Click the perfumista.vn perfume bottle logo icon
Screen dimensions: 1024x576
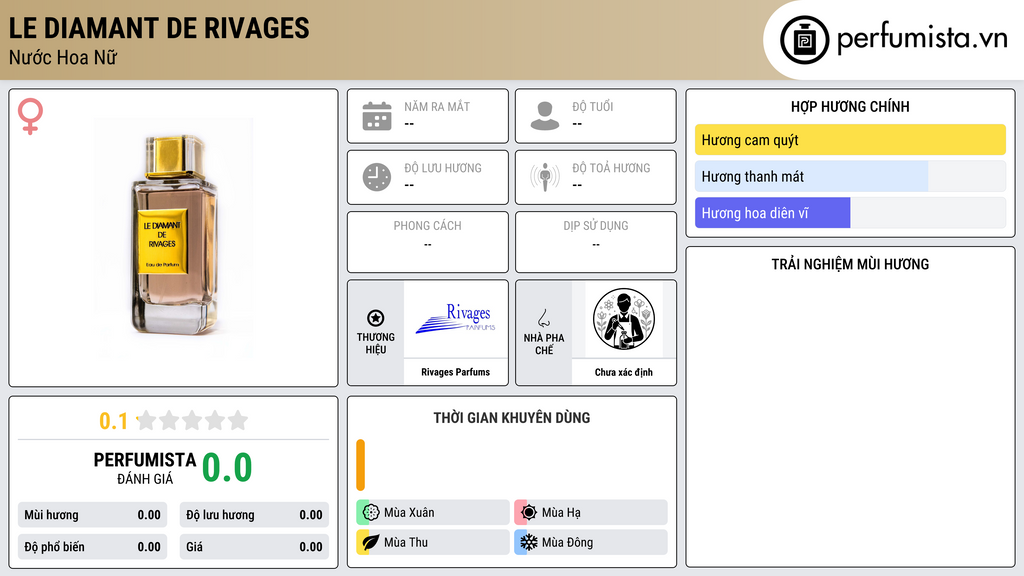(804, 40)
